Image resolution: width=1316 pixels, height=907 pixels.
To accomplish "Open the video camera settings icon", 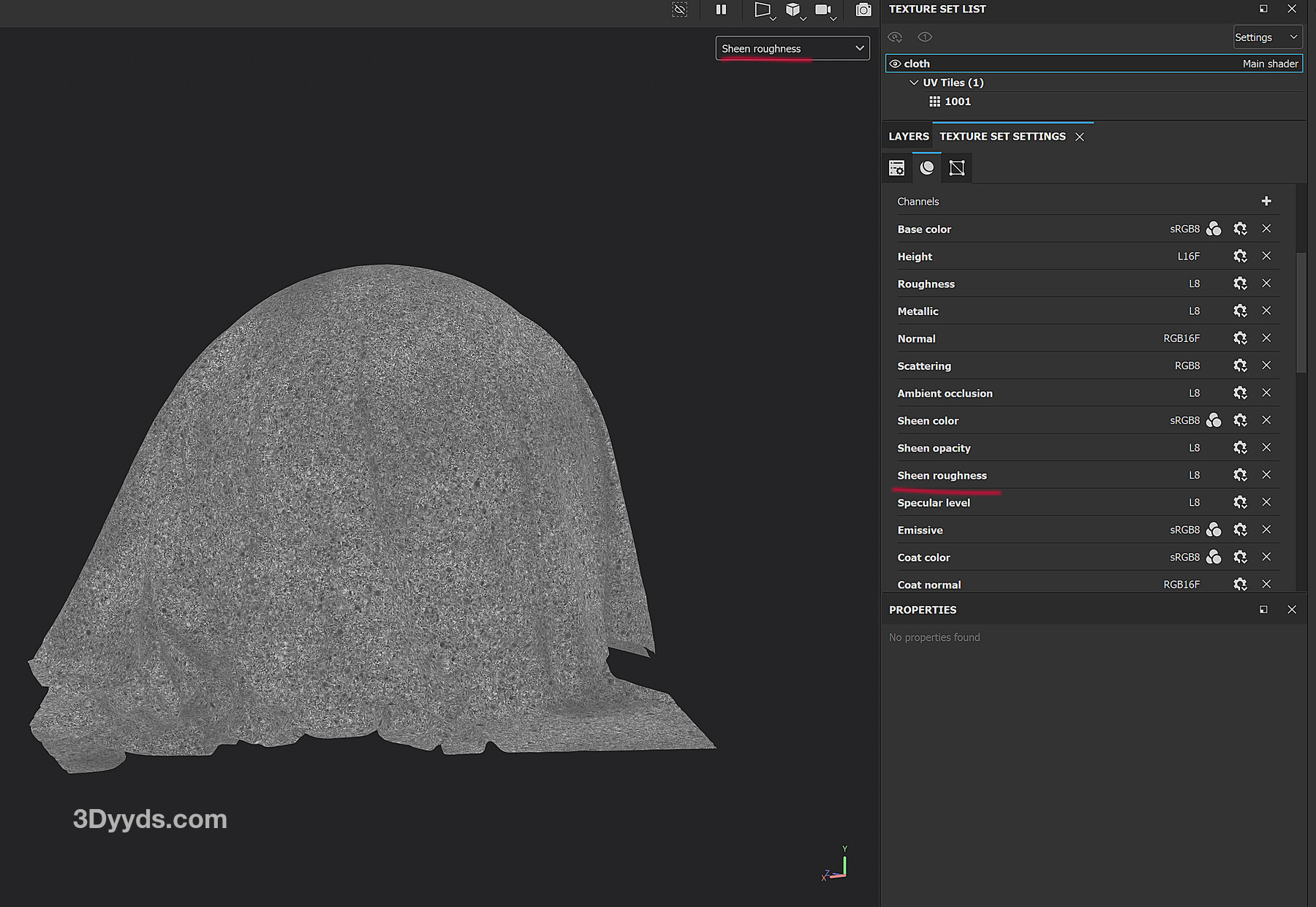I will tap(823, 10).
